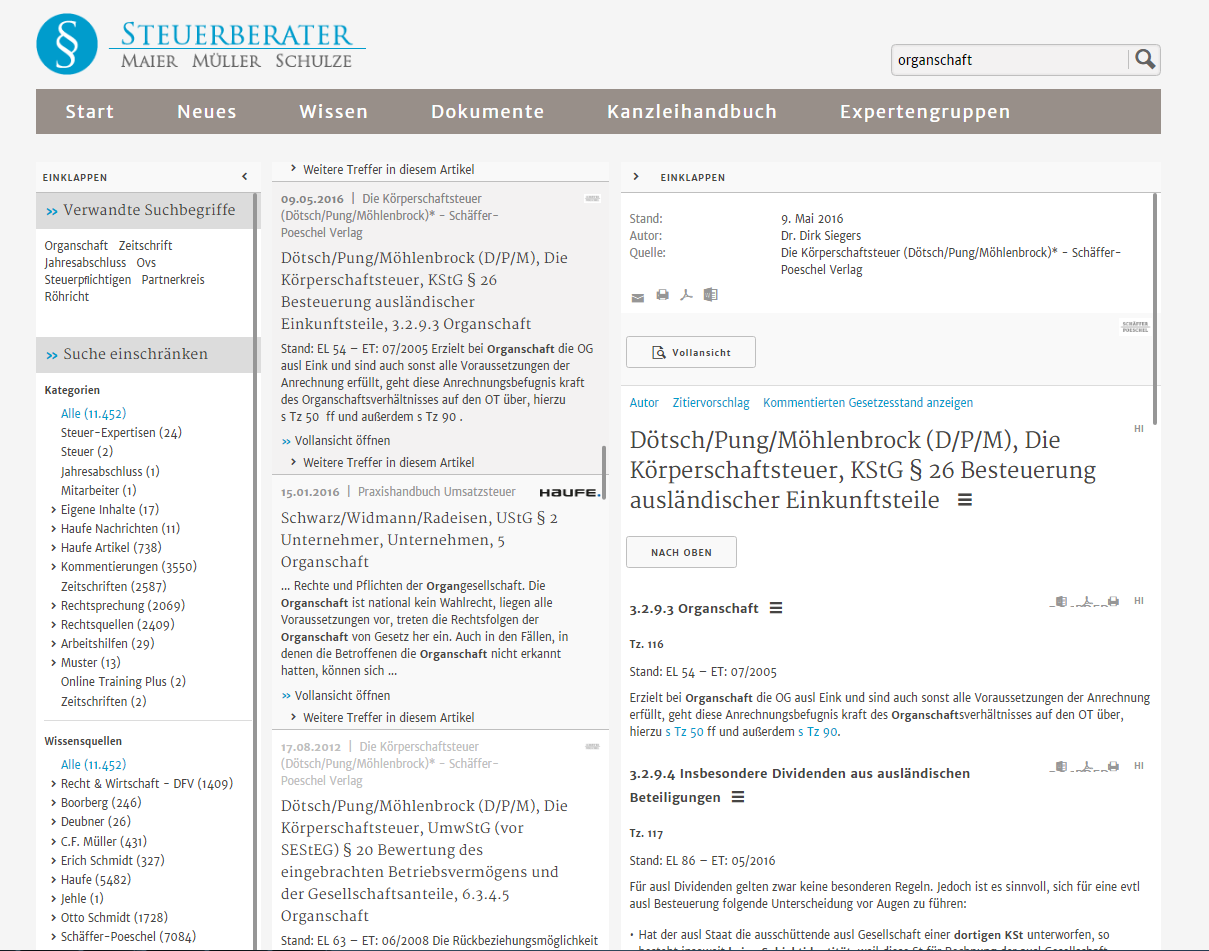Viewport: 1209px width, 951px height.
Task: Open Kommentierten Gesetzesstand anzeigen link
Action: (868, 403)
